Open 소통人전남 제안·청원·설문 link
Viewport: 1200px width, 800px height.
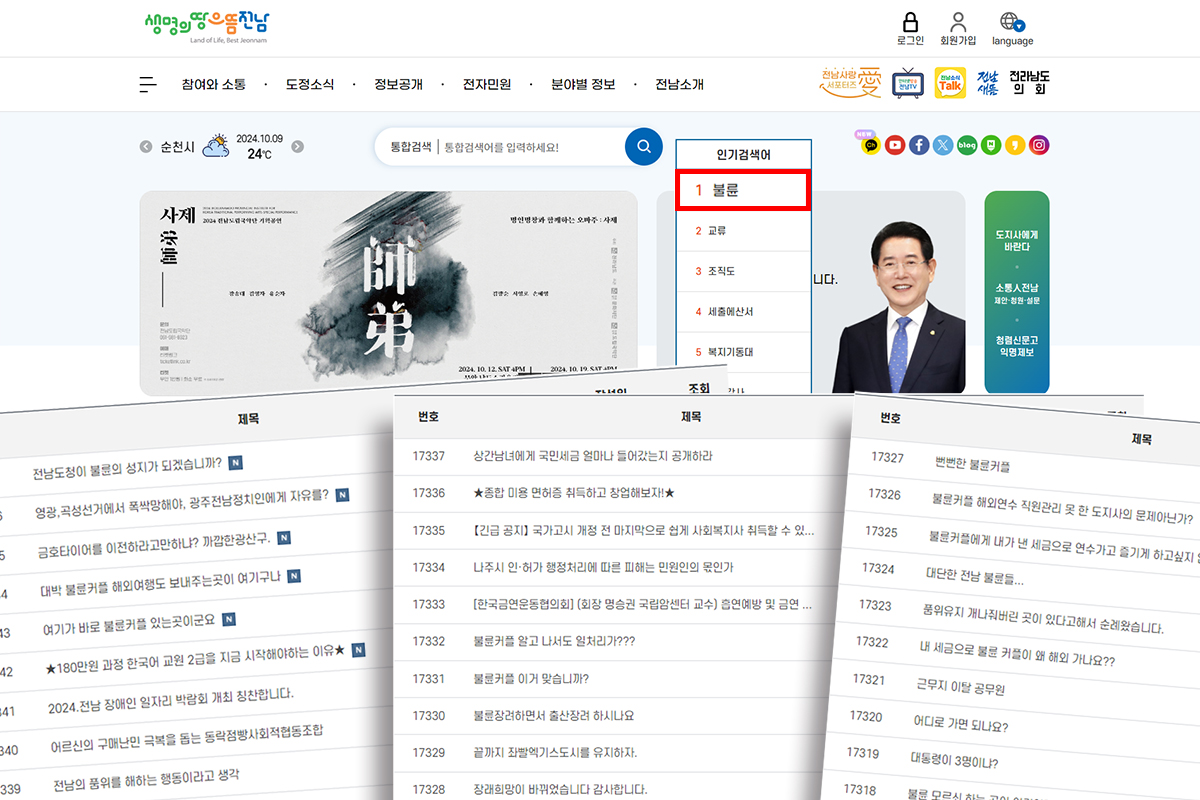[1017, 293]
